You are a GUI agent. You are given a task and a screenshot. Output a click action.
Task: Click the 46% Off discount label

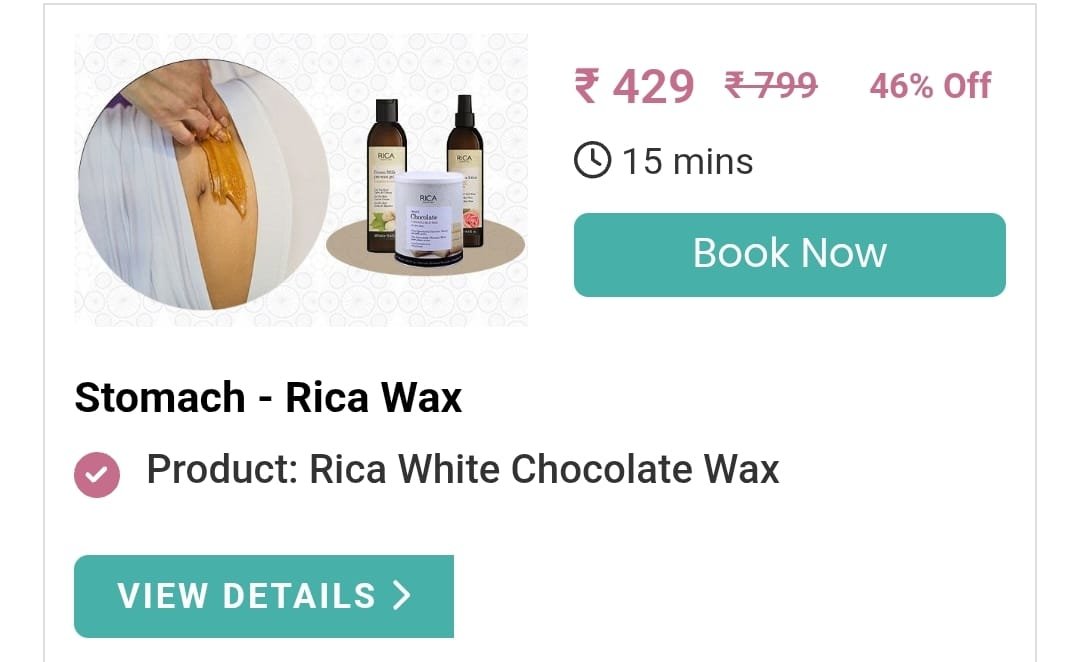931,86
